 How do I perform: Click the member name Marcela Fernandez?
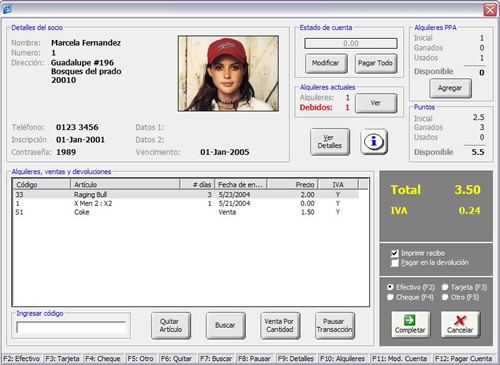[86, 43]
